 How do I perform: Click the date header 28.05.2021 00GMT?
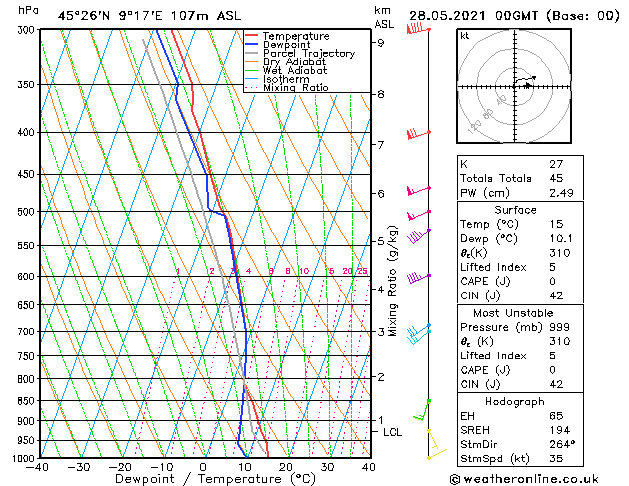pos(474,16)
